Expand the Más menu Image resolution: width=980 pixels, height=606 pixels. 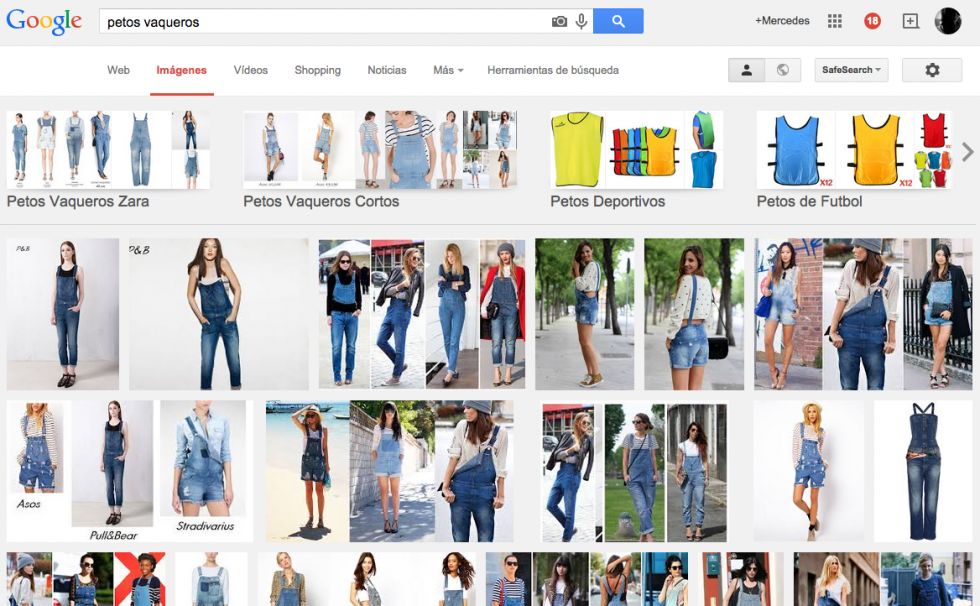[448, 70]
